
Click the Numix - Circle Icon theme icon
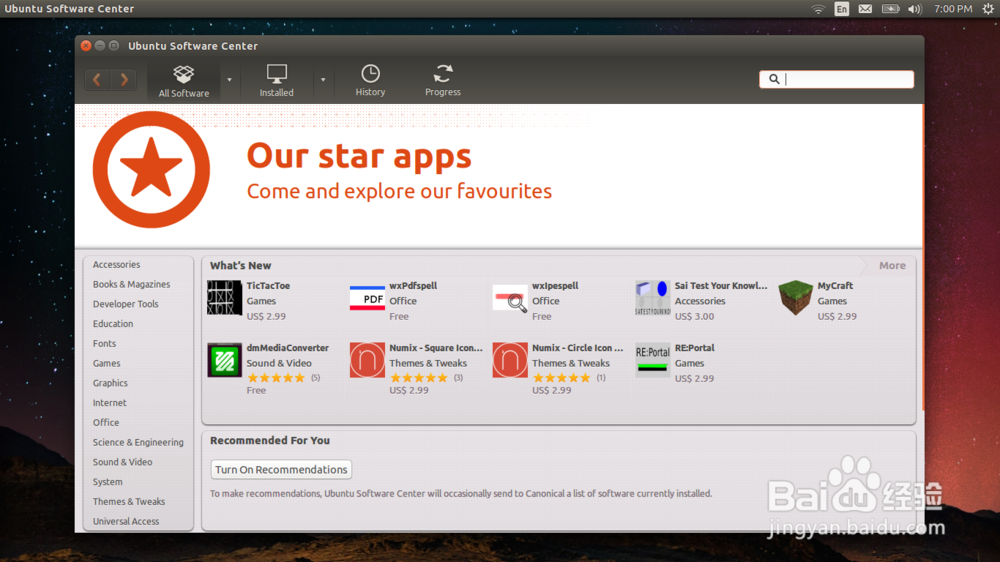(x=510, y=360)
